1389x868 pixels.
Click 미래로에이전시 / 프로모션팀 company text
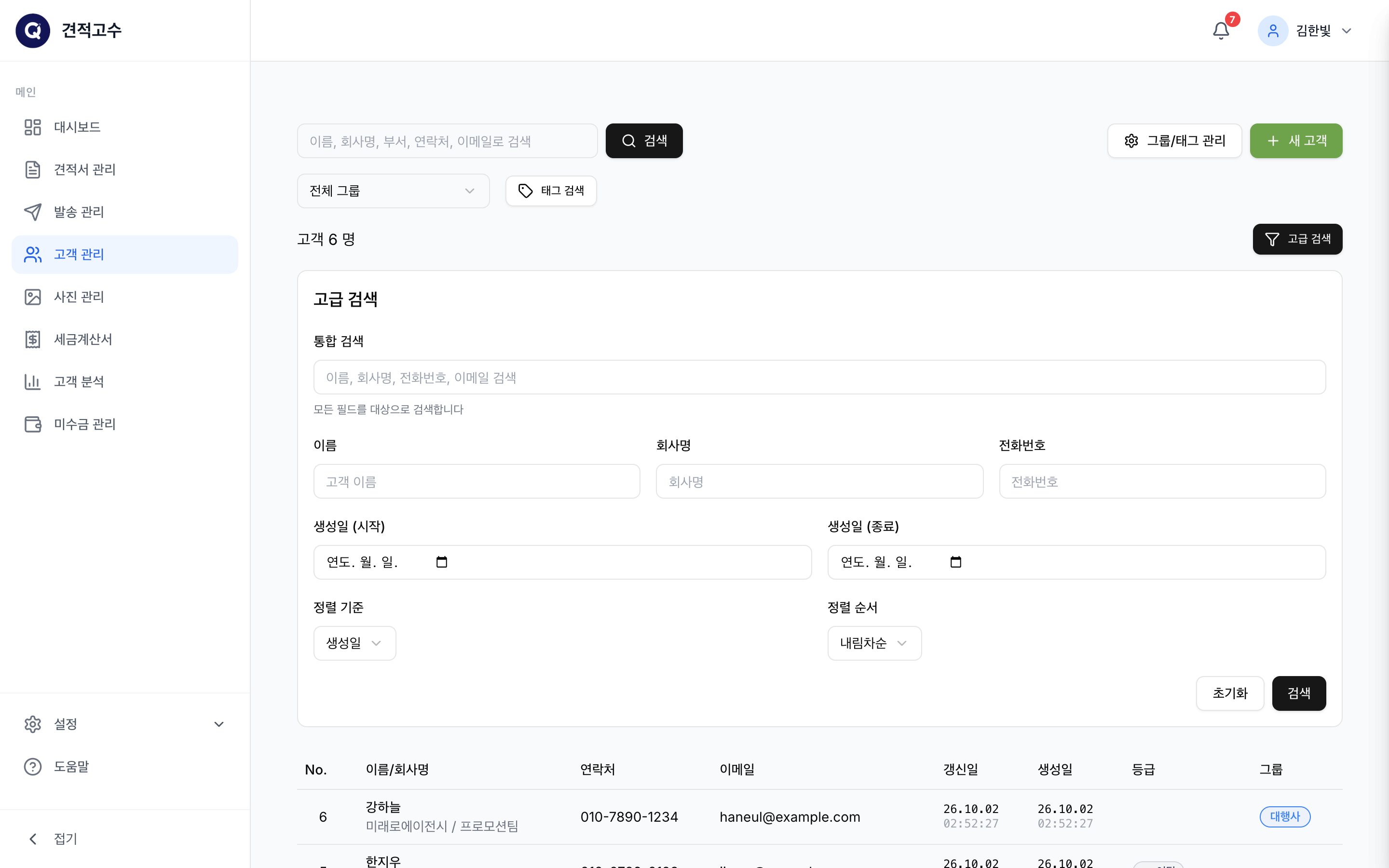[442, 826]
